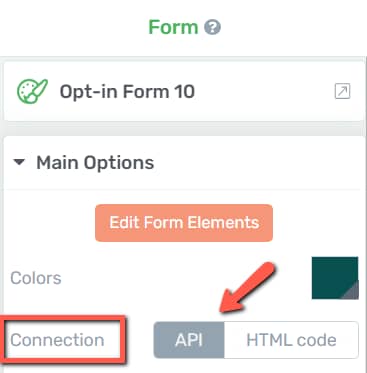This screenshot has width=367, height=373.
Task: Open the form template external-link icon
Action: 342,91
